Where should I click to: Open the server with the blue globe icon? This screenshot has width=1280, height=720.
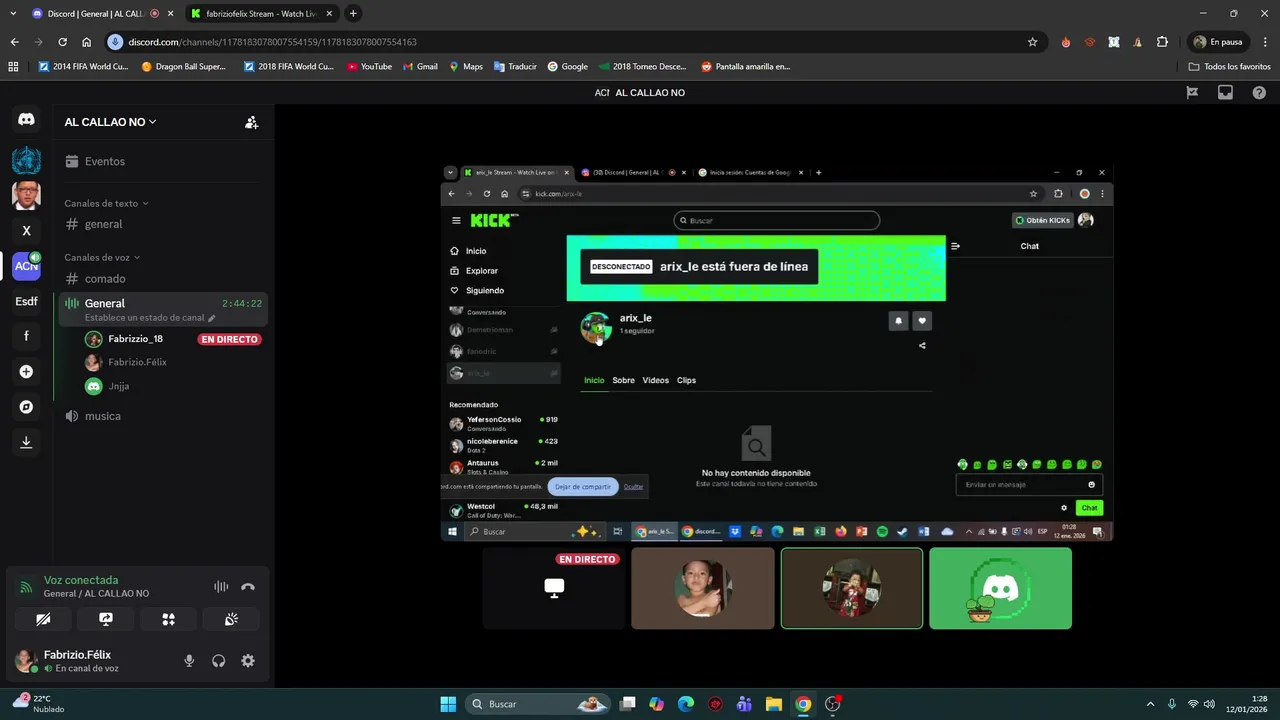click(26, 160)
